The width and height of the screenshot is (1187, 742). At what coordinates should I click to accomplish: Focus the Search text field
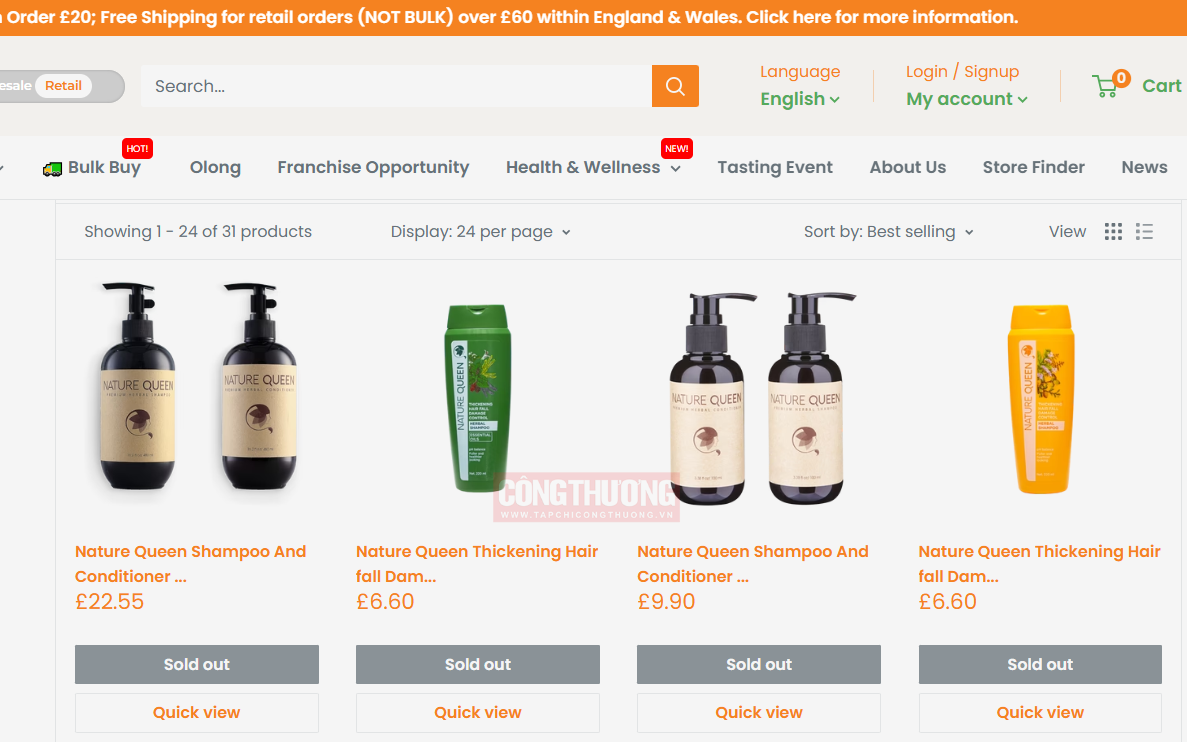tap(396, 86)
